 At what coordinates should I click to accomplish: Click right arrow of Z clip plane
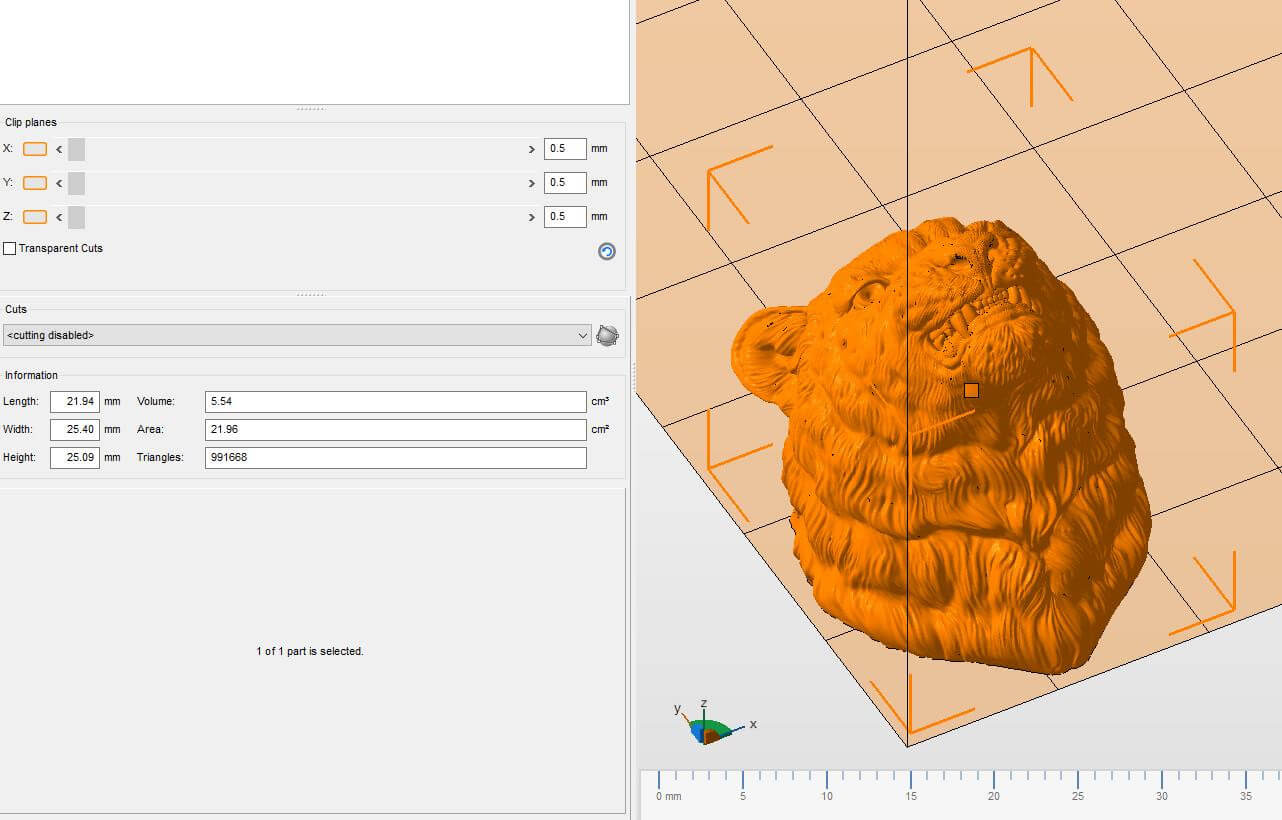[x=531, y=217]
